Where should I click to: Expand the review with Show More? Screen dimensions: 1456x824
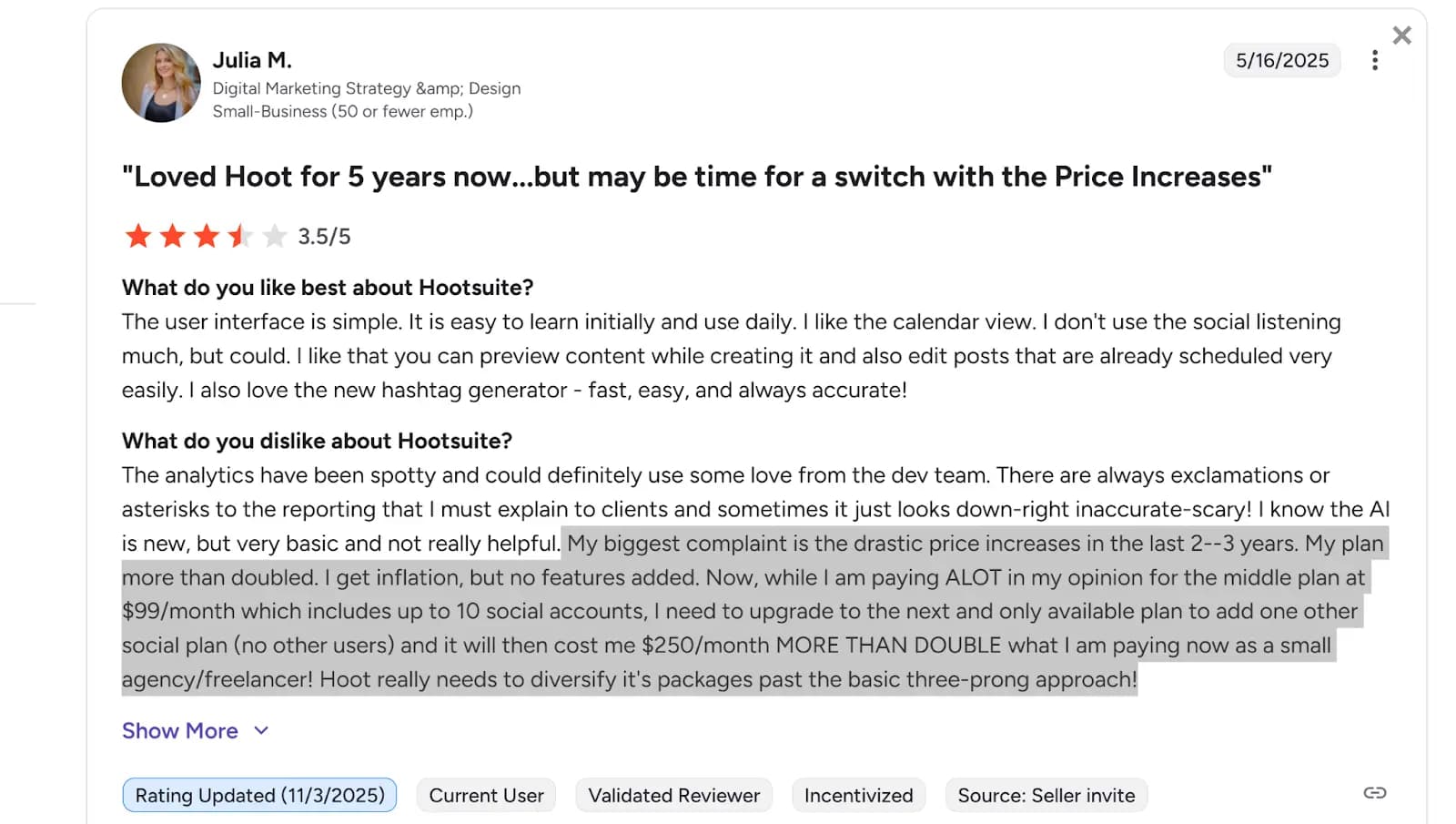(x=179, y=730)
